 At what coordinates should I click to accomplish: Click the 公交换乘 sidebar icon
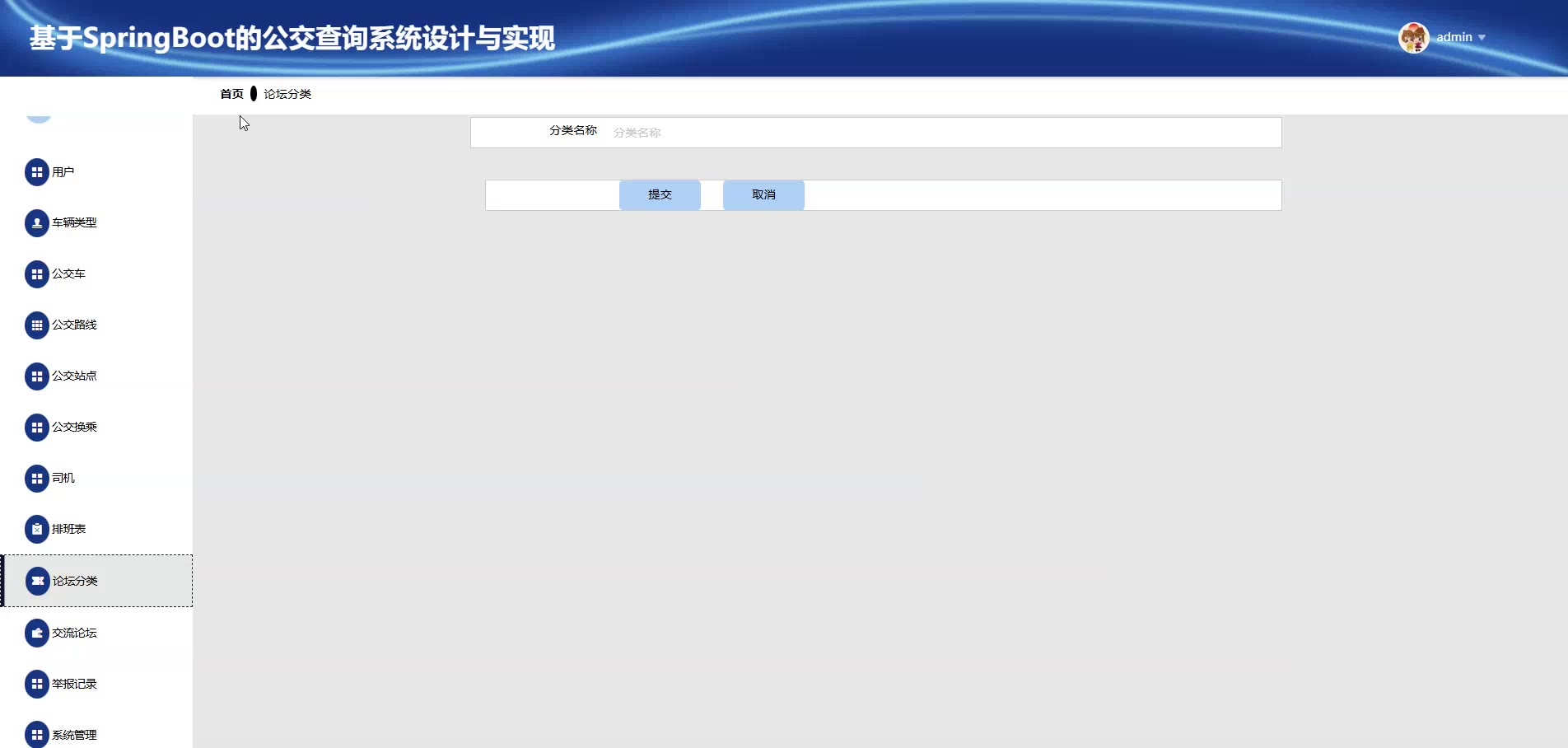[x=37, y=428]
